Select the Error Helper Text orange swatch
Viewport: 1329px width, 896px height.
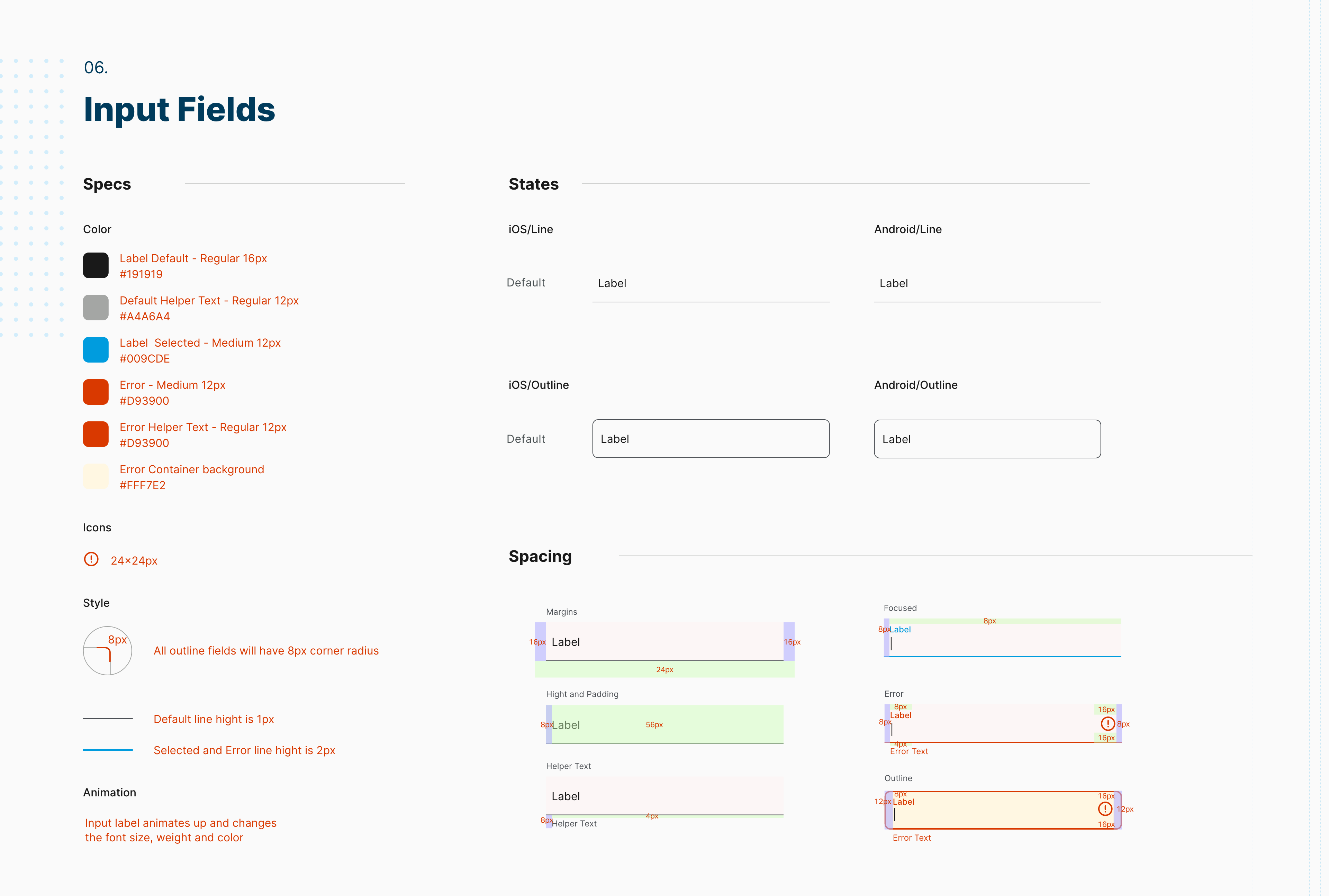click(x=96, y=434)
